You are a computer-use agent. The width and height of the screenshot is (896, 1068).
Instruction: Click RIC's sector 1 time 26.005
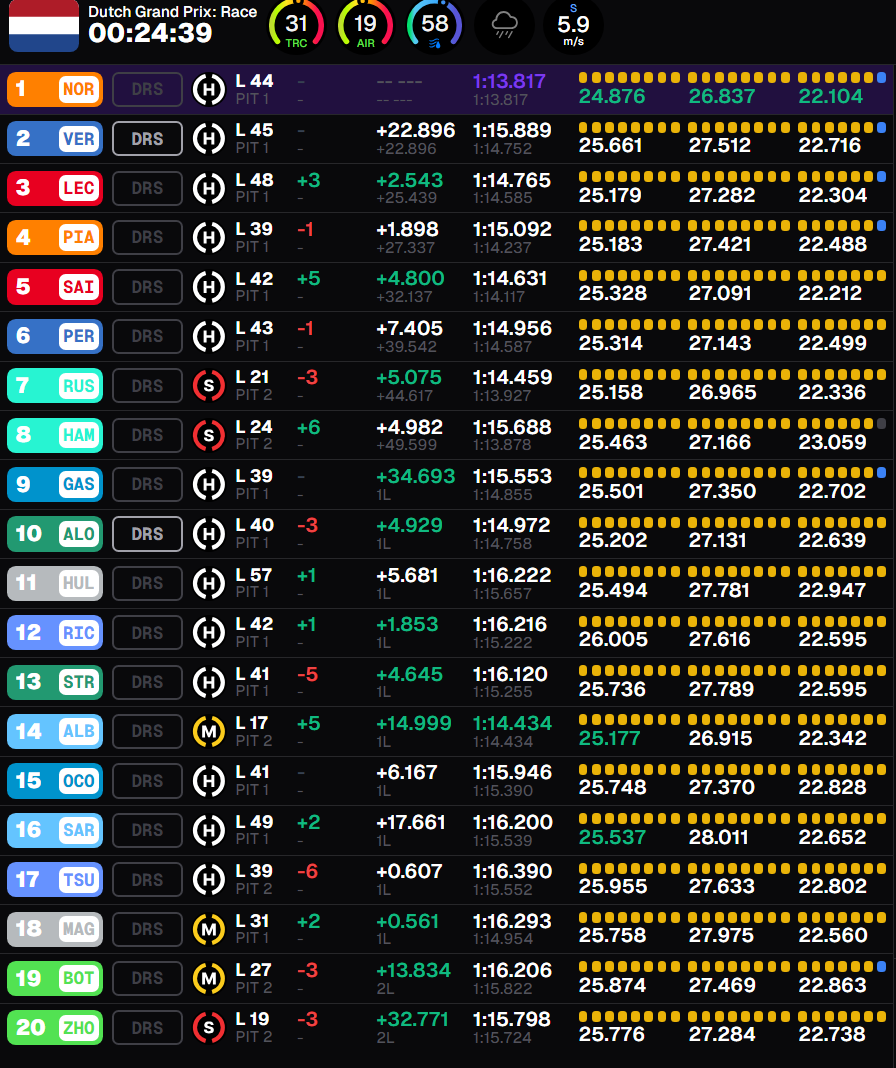[613, 640]
